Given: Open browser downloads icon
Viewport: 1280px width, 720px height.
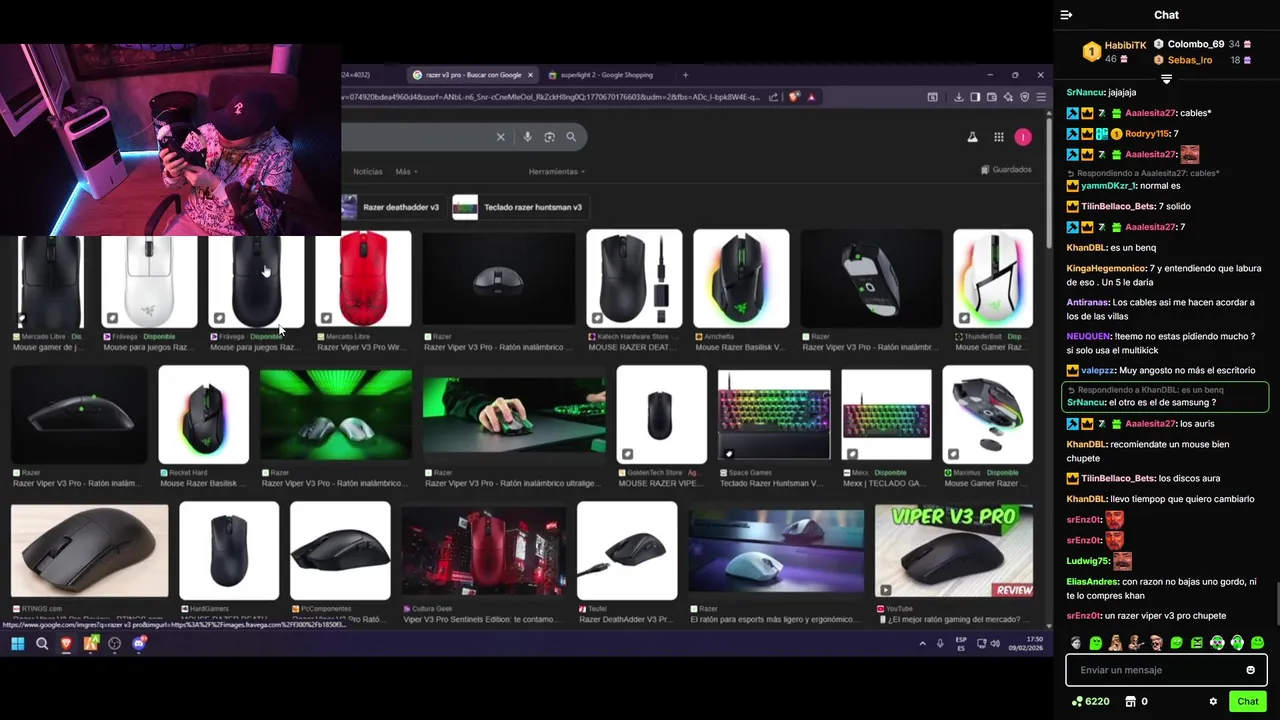Looking at the screenshot, I should (x=959, y=97).
